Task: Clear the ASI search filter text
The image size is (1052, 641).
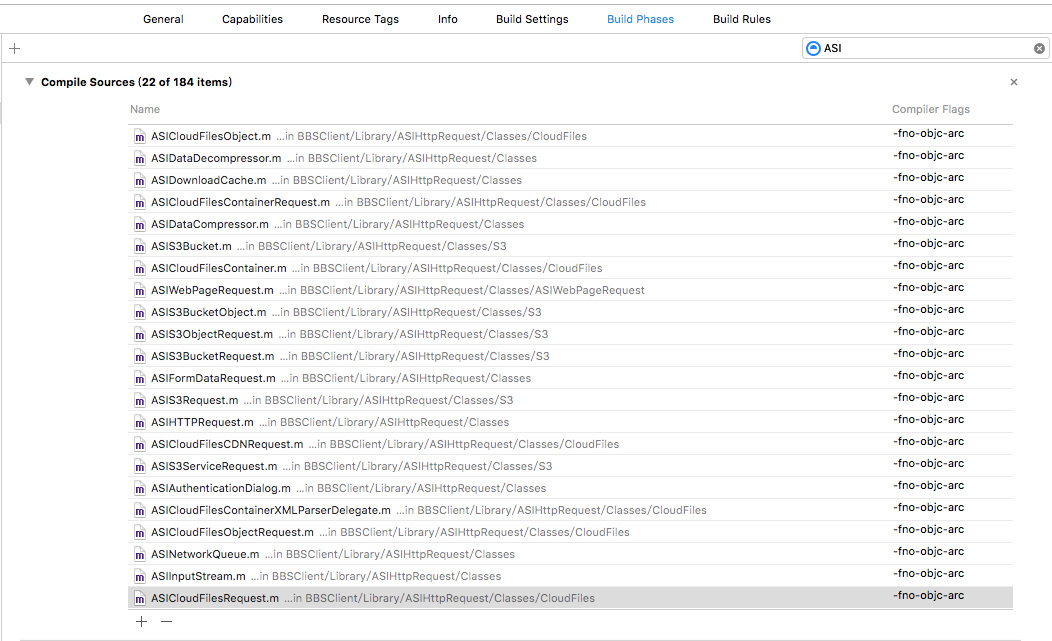Action: [x=1039, y=48]
